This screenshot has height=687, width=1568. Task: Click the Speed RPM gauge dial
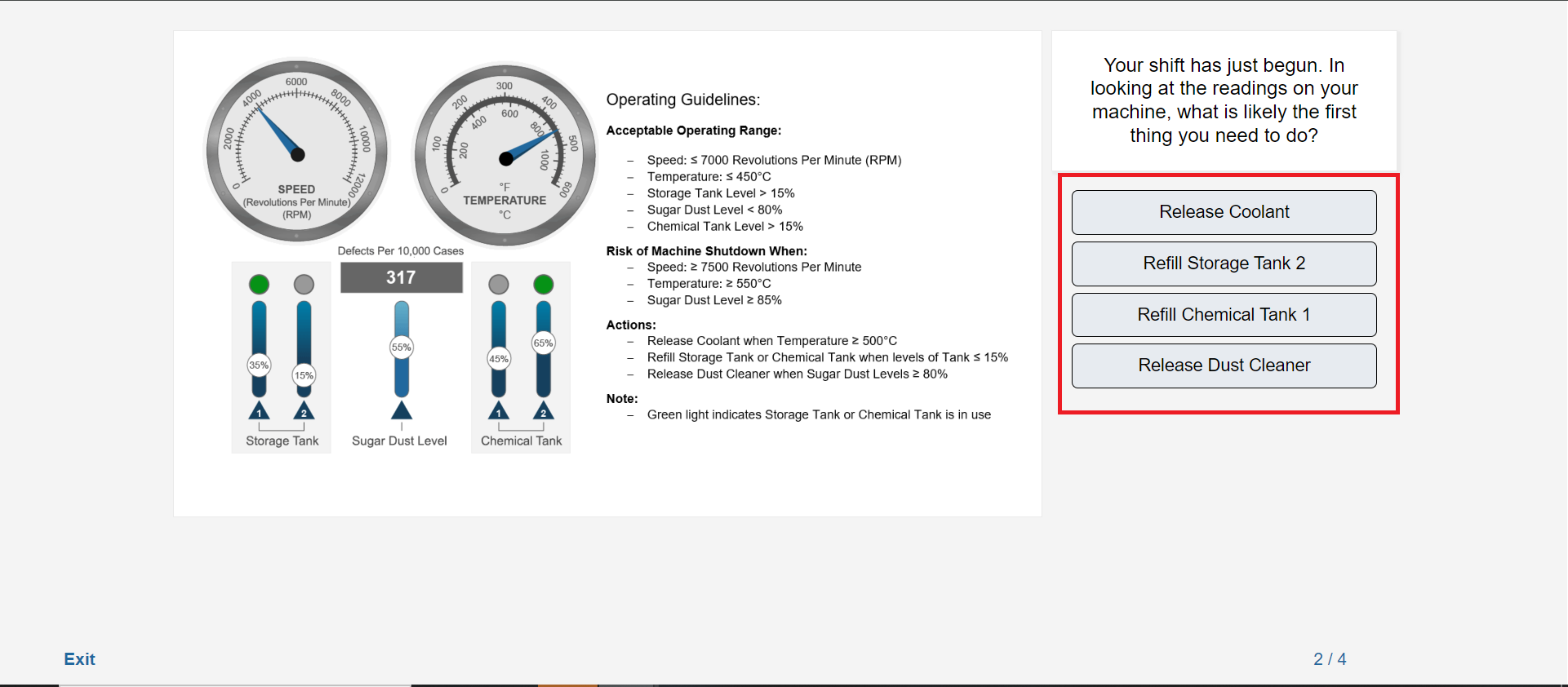[x=296, y=152]
